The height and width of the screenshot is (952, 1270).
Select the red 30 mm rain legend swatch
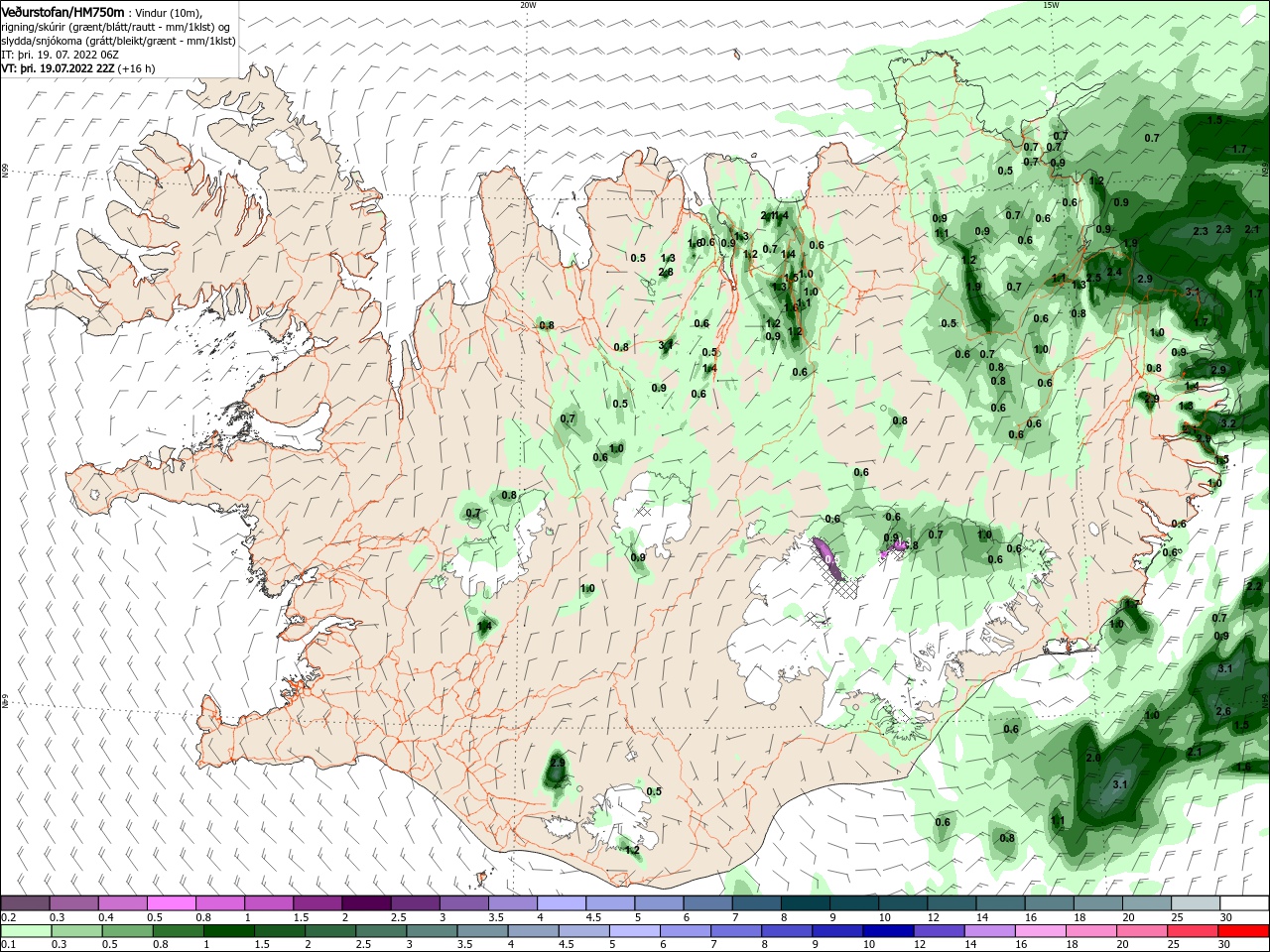1244,930
